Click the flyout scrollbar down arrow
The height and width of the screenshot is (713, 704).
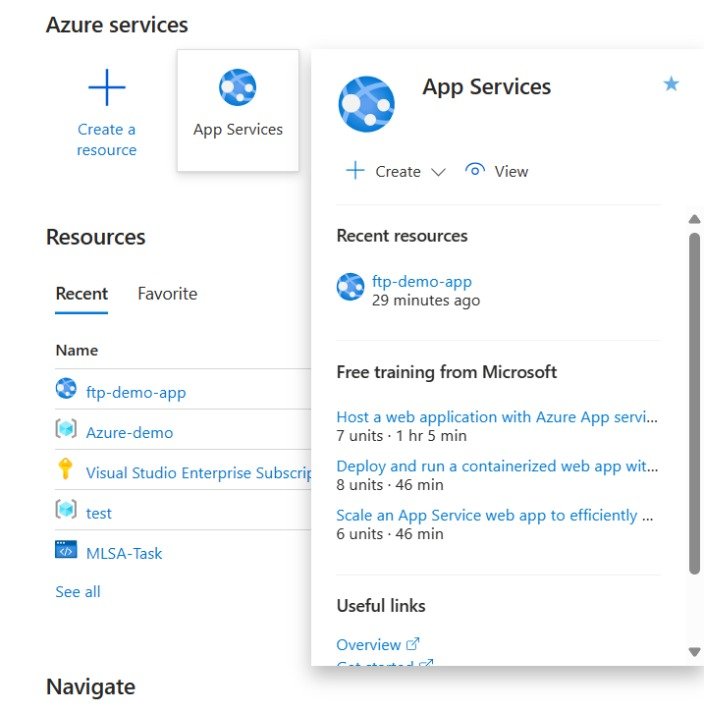[x=694, y=652]
